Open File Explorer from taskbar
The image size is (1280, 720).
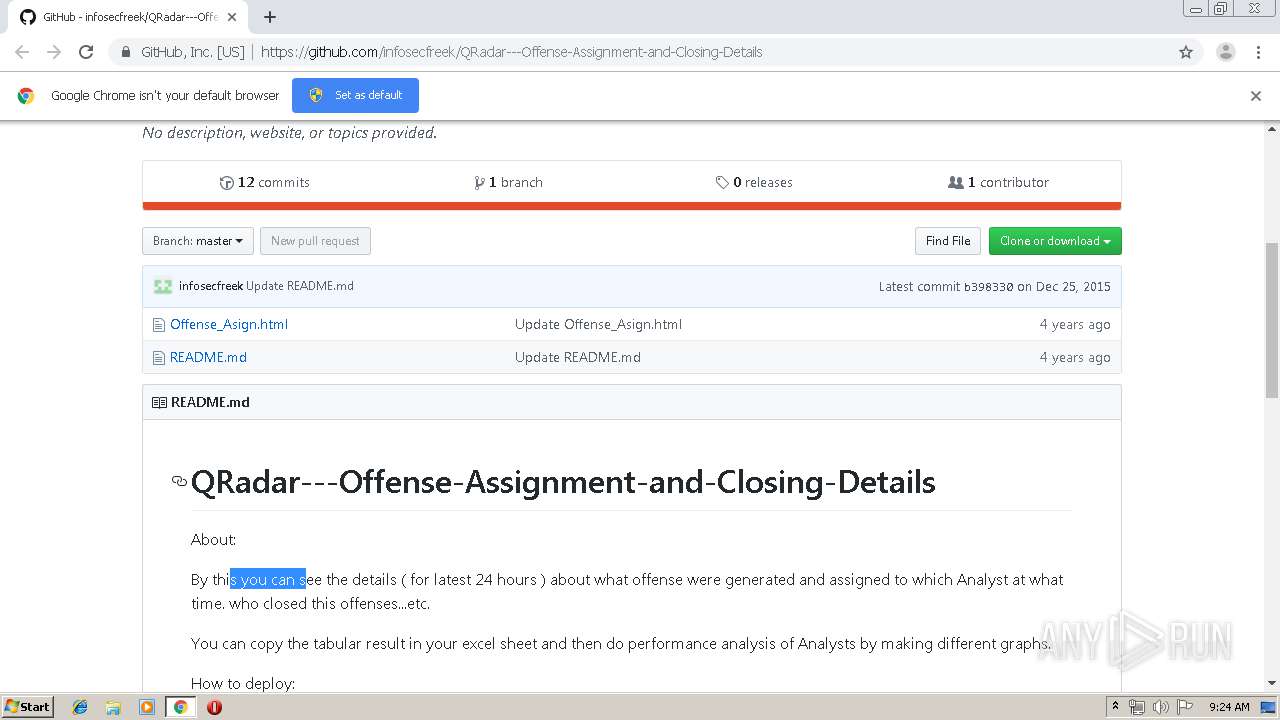113,707
